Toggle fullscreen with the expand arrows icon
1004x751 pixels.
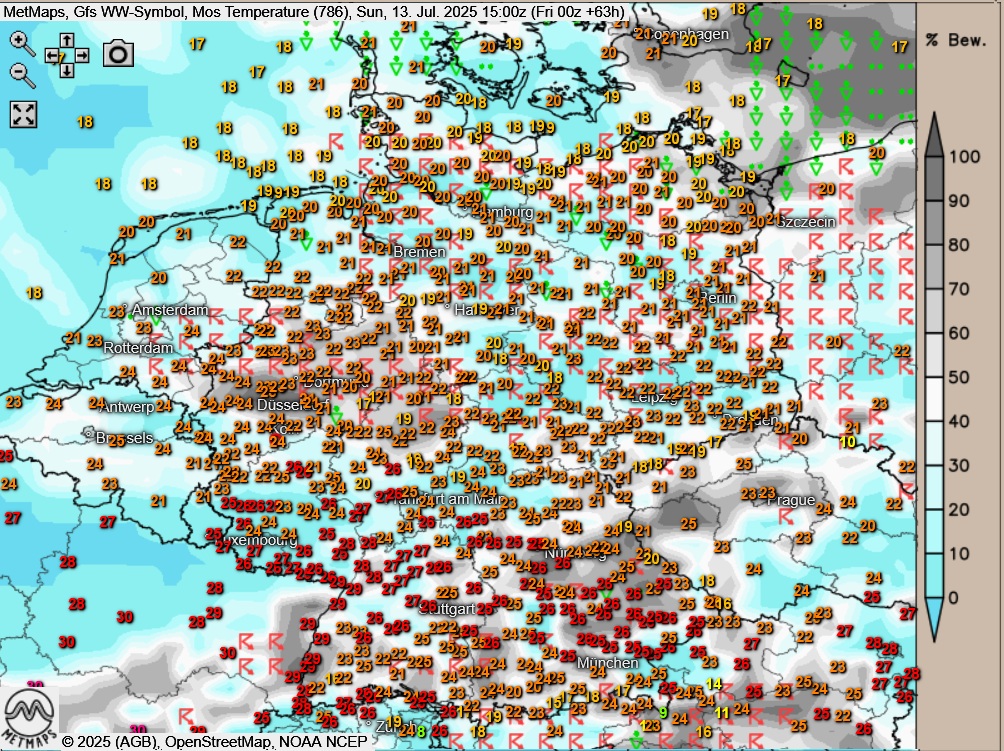click(23, 113)
